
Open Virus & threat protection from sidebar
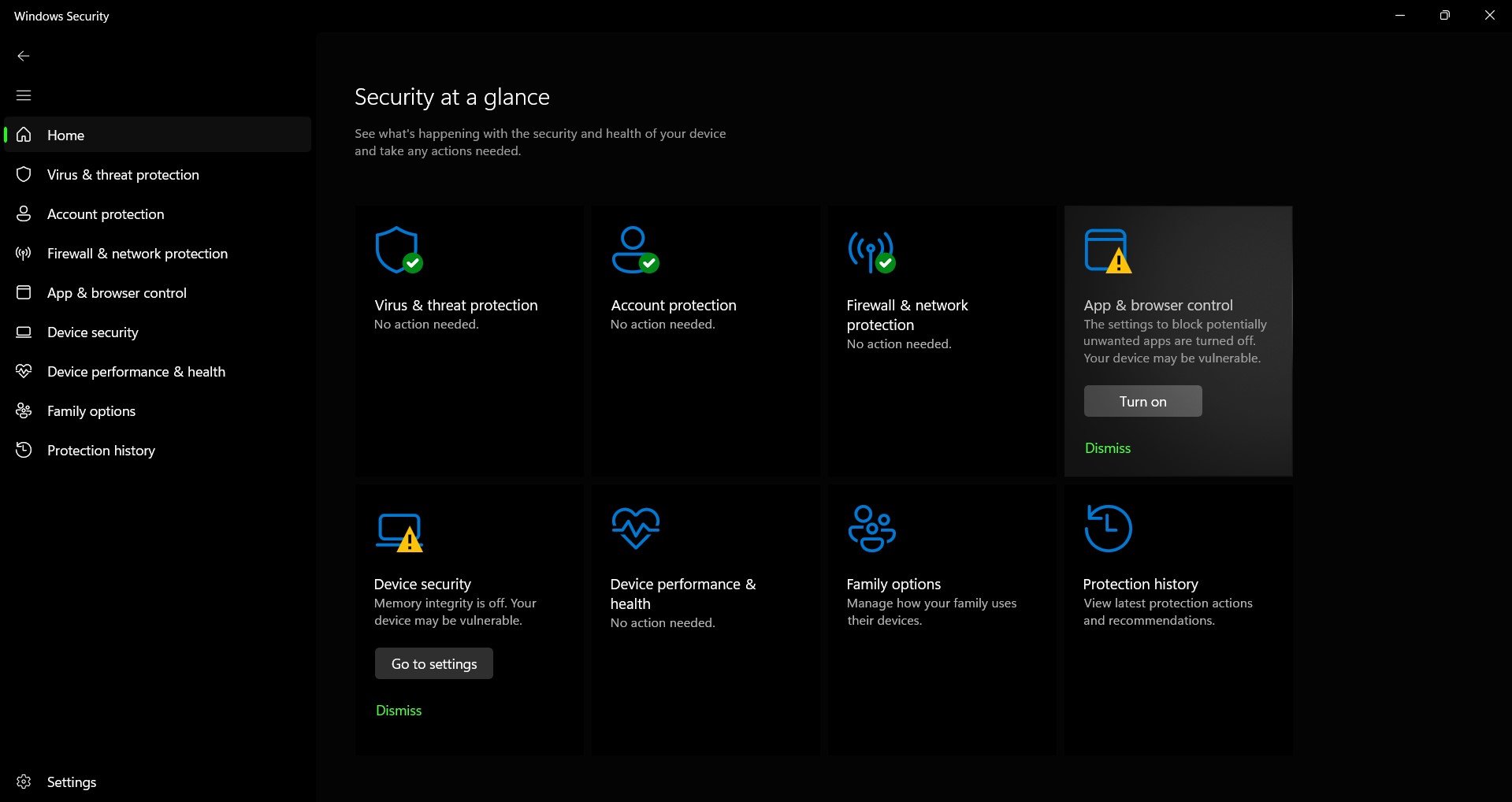tap(158, 174)
